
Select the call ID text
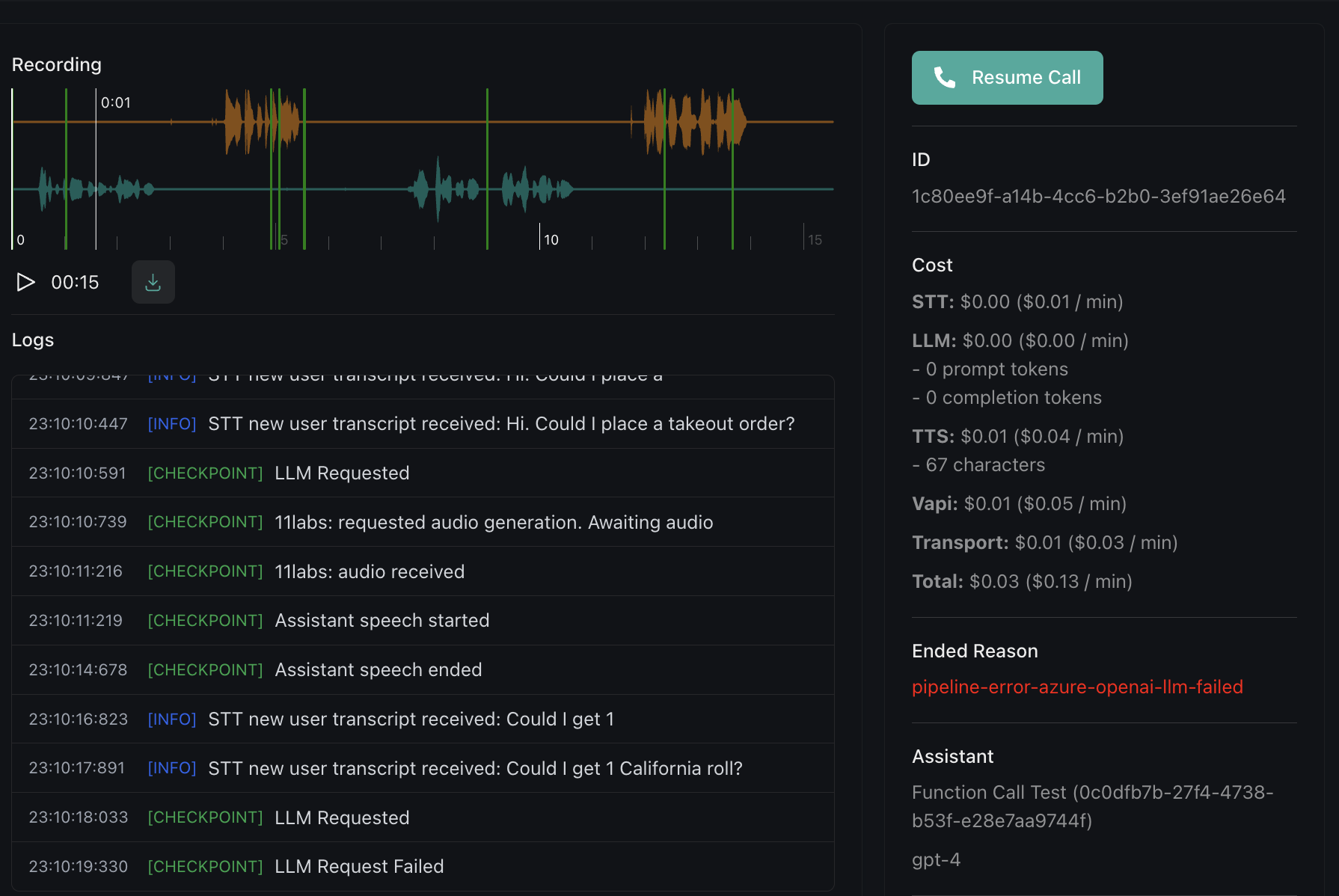(x=1098, y=196)
